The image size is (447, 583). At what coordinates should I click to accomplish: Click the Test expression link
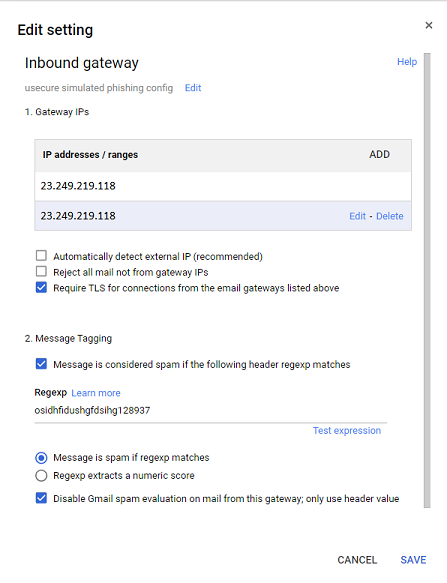click(x=347, y=431)
